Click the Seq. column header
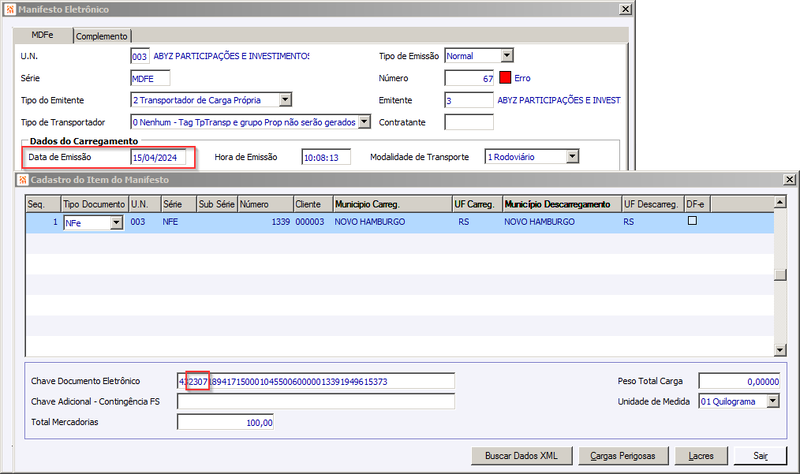800x474 pixels. click(x=43, y=204)
